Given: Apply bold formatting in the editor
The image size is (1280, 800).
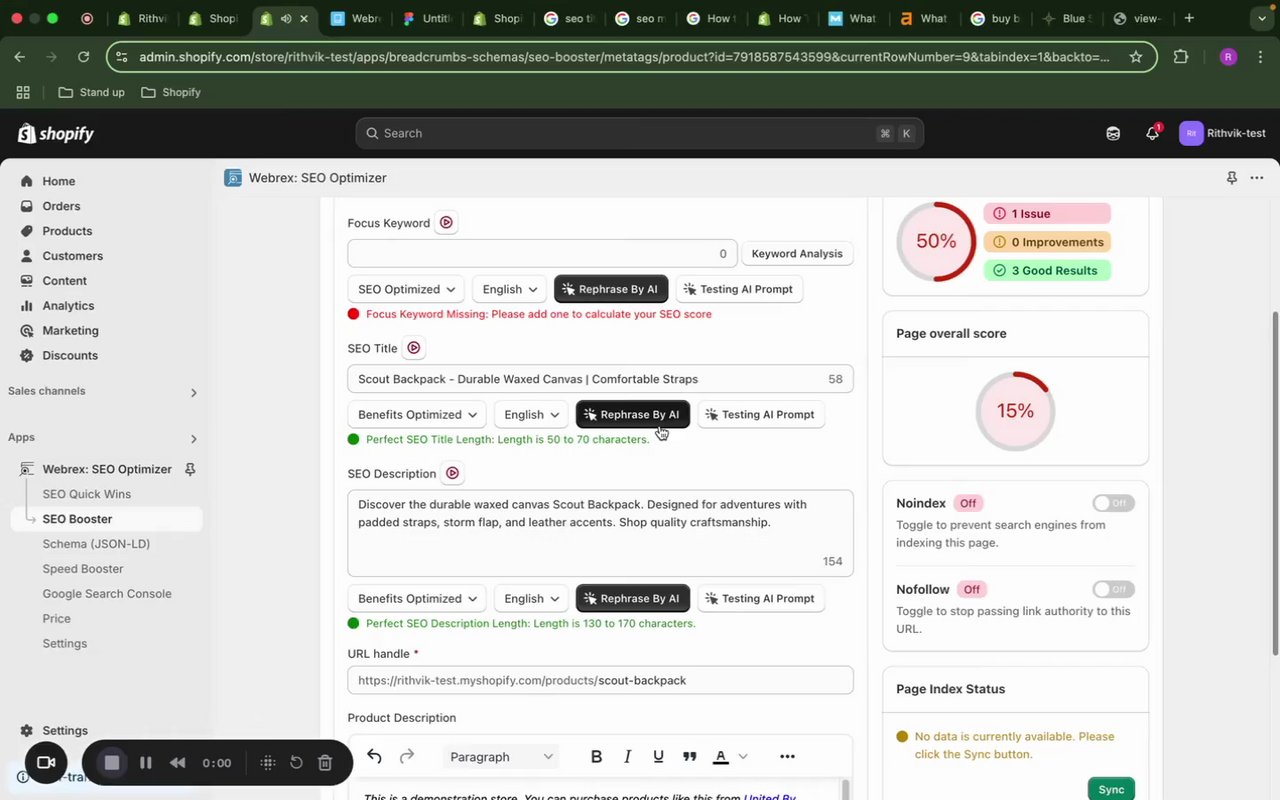Looking at the screenshot, I should click(x=597, y=757).
